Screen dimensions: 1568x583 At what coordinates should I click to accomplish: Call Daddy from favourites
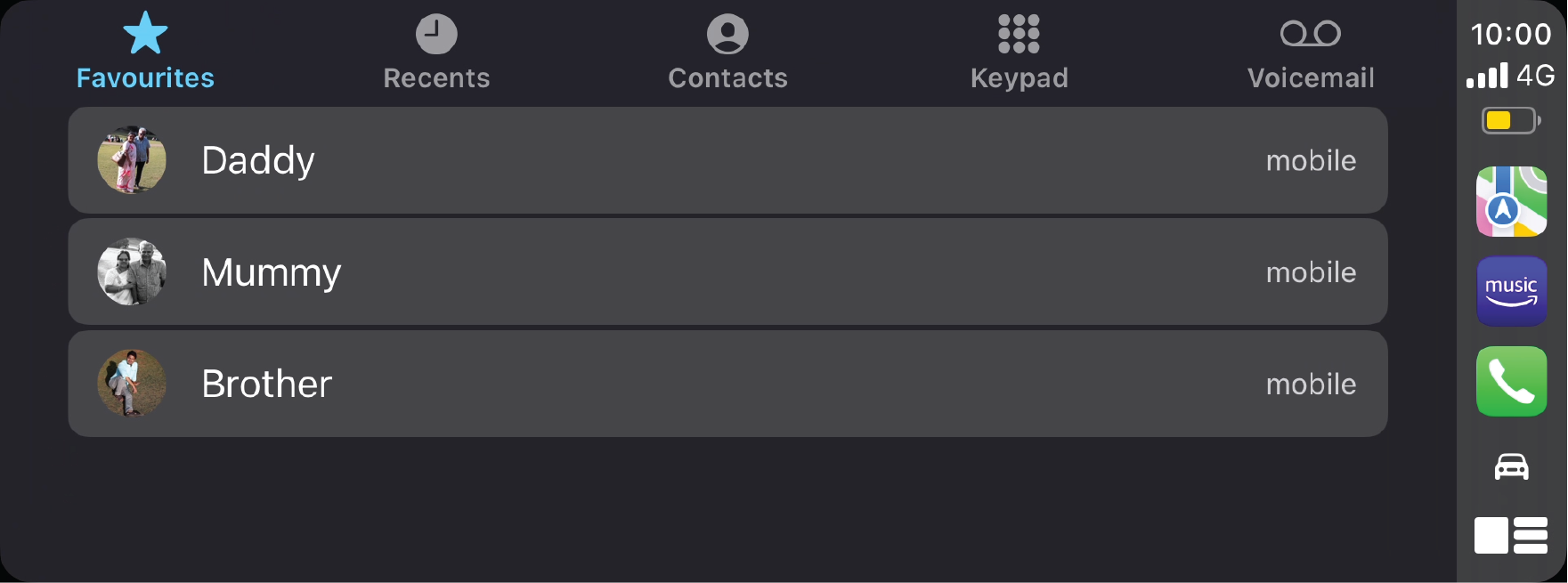point(727,160)
